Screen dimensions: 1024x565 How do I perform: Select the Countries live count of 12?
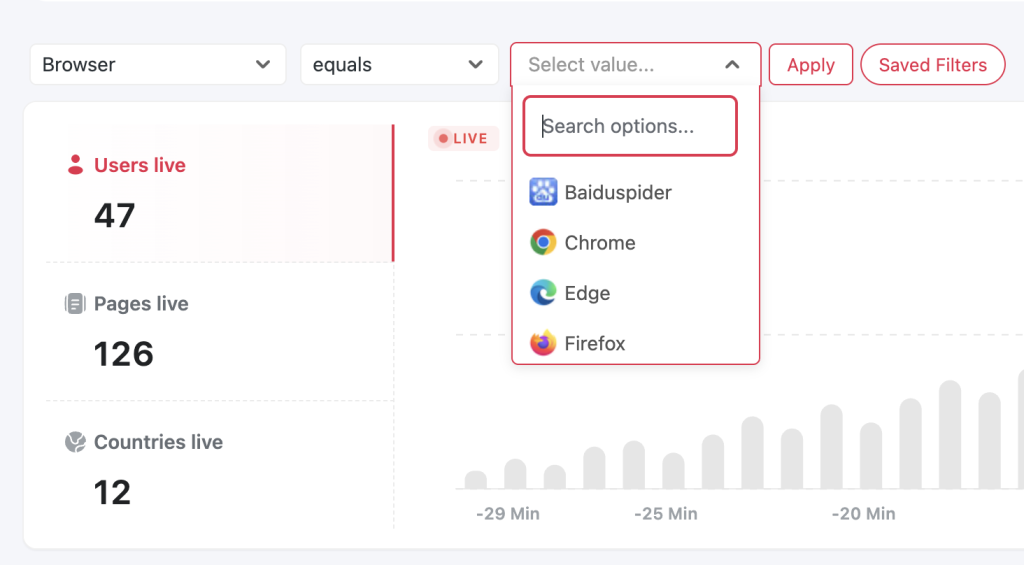(112, 492)
